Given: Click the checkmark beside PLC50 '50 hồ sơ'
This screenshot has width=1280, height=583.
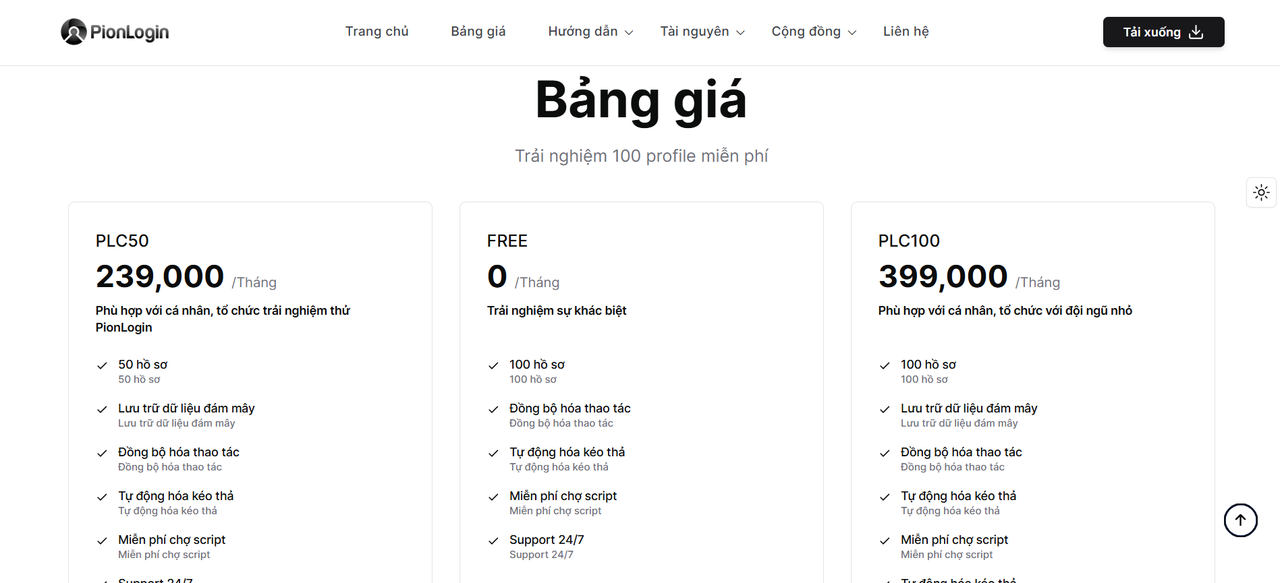Looking at the screenshot, I should click(x=102, y=366).
